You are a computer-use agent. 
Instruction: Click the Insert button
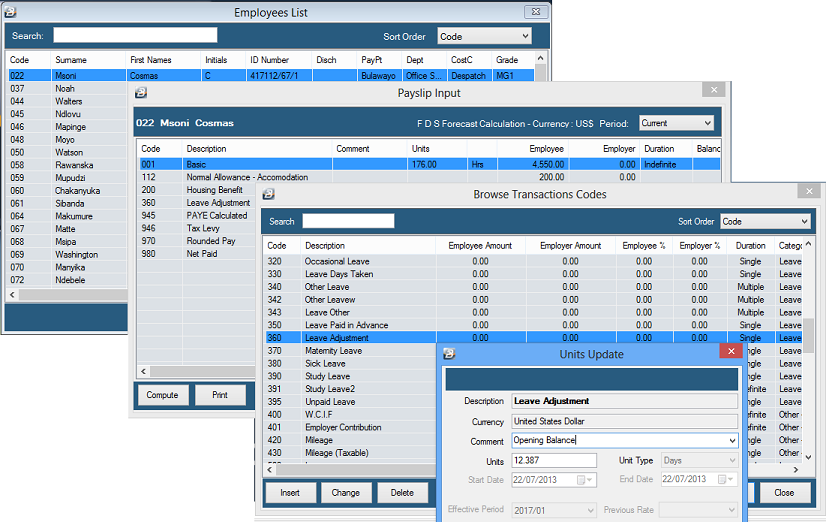(290, 493)
